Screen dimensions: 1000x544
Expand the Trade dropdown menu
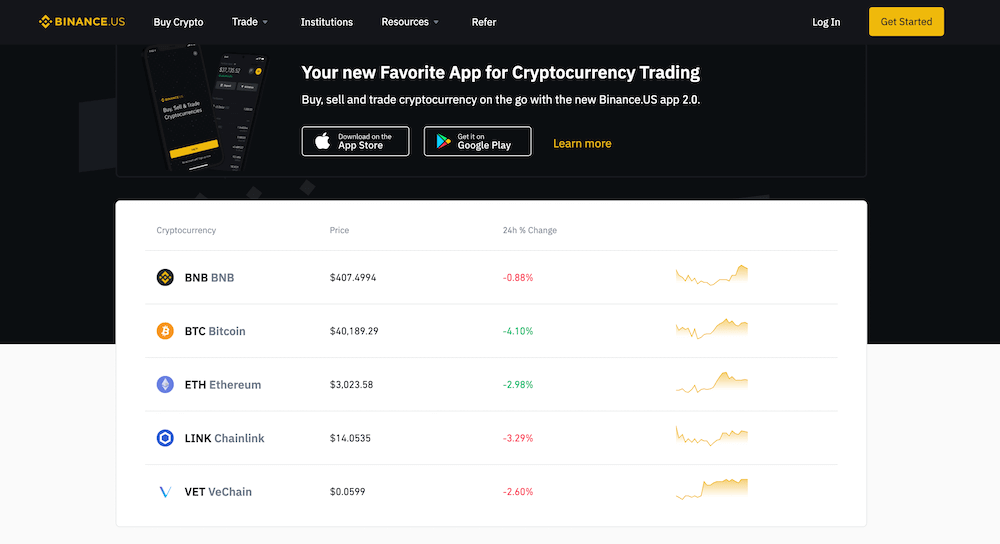tap(249, 22)
